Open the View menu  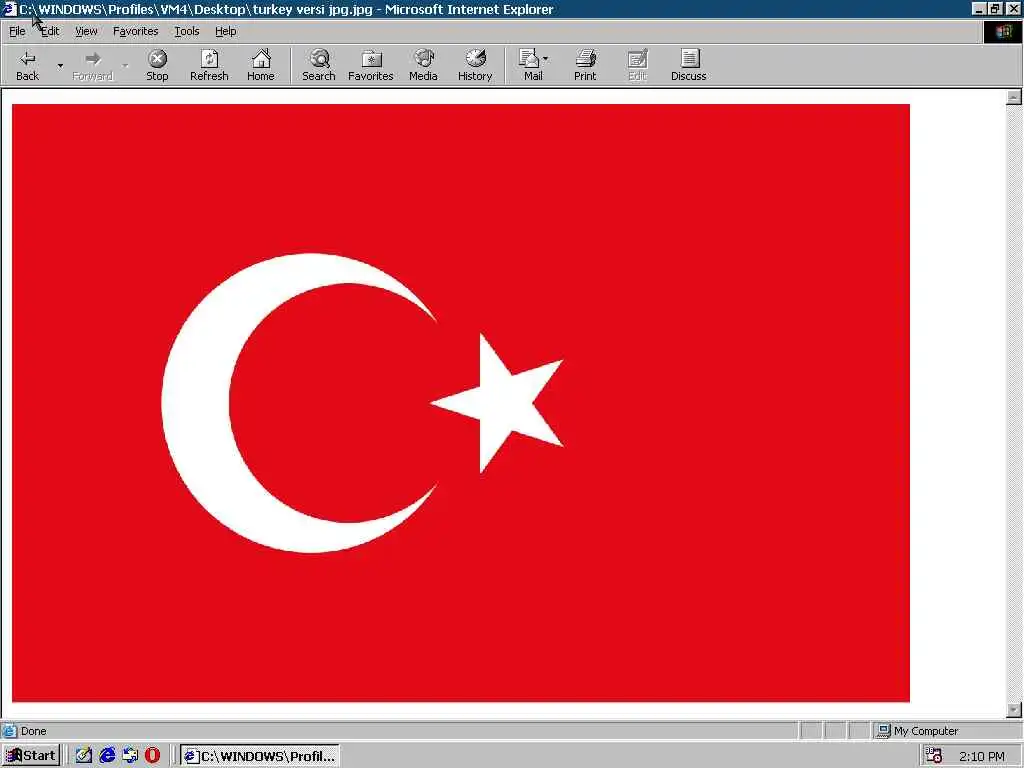pyautogui.click(x=86, y=31)
